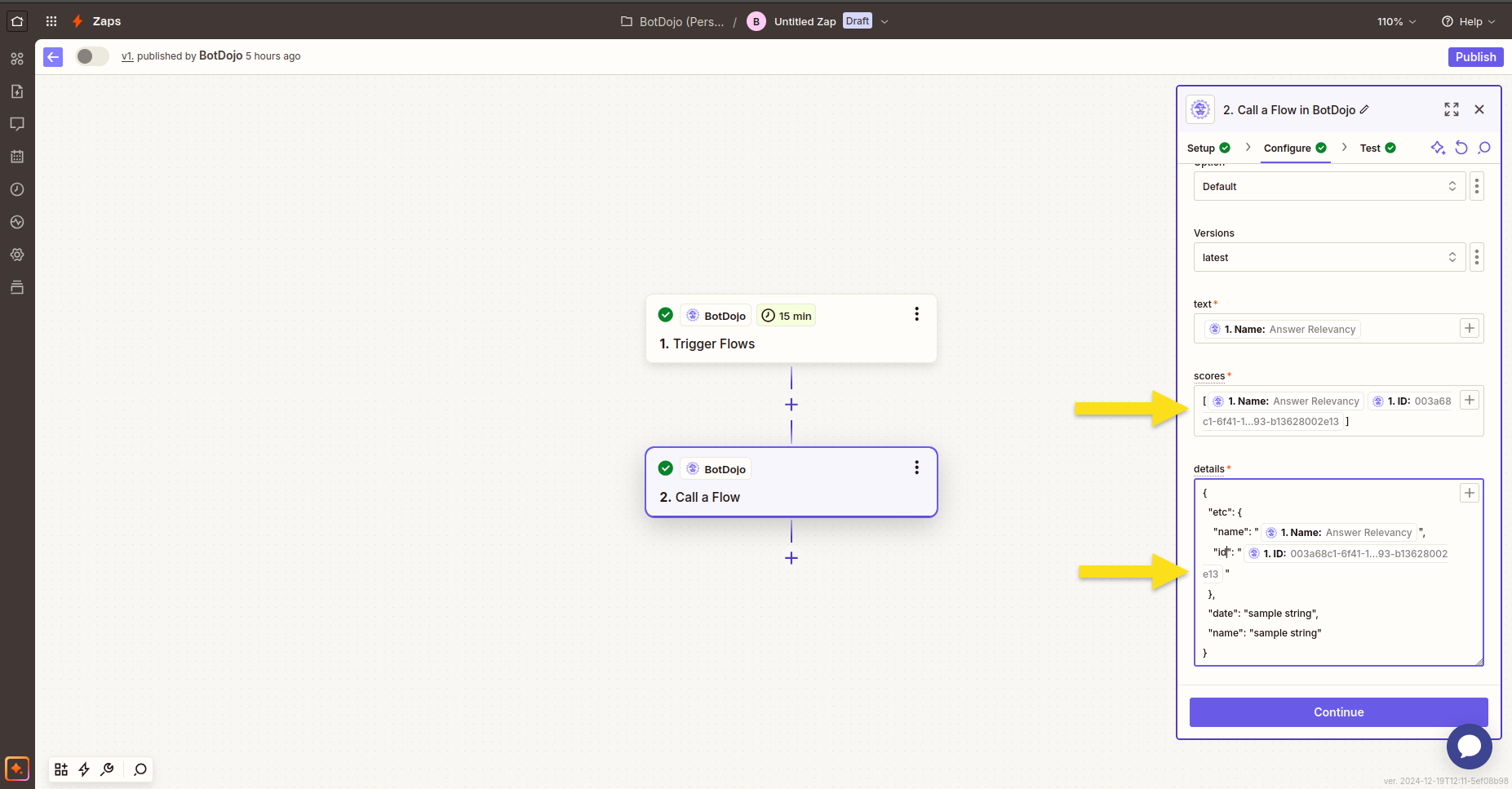The height and width of the screenshot is (789, 1512).
Task: Rename the step with the pencil icon
Action: coord(1364,109)
